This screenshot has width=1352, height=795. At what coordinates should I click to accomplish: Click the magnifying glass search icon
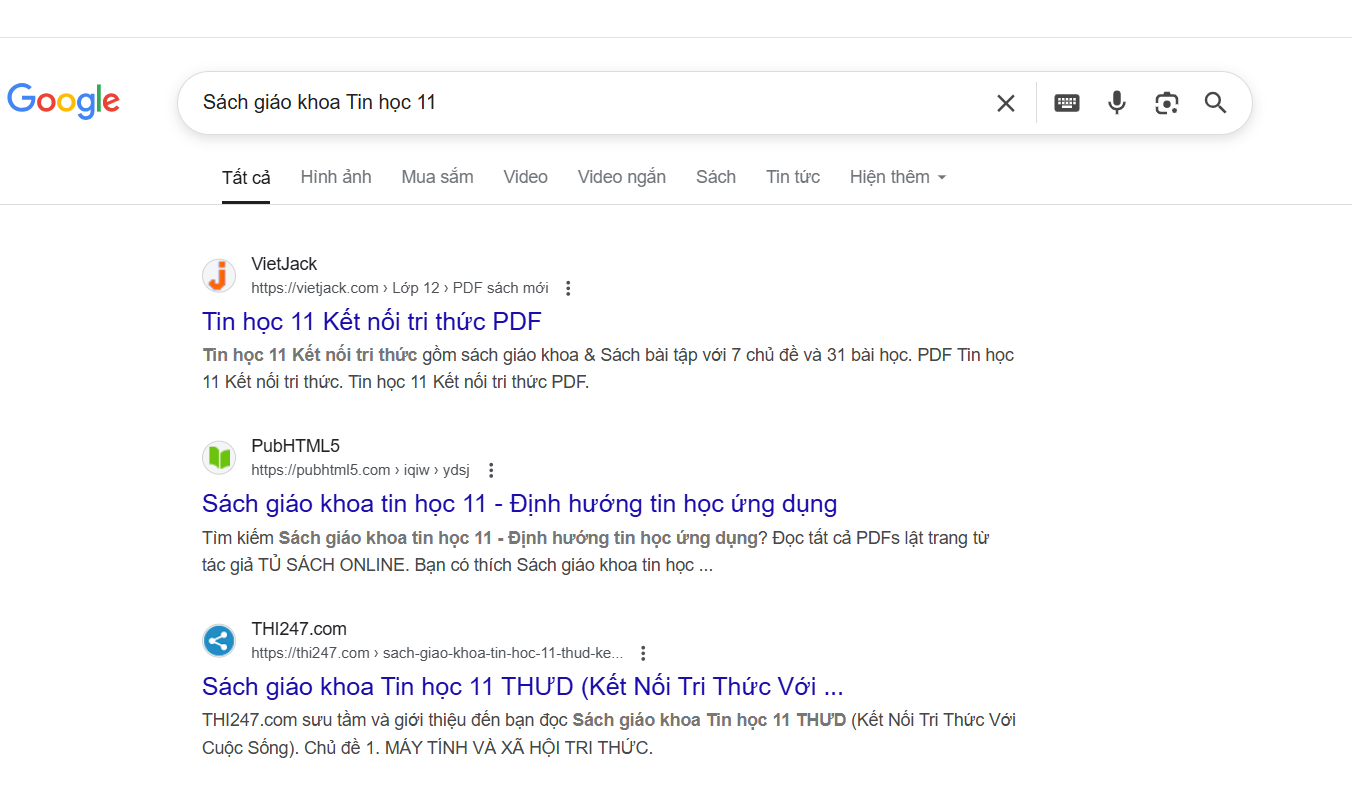[x=1215, y=103]
